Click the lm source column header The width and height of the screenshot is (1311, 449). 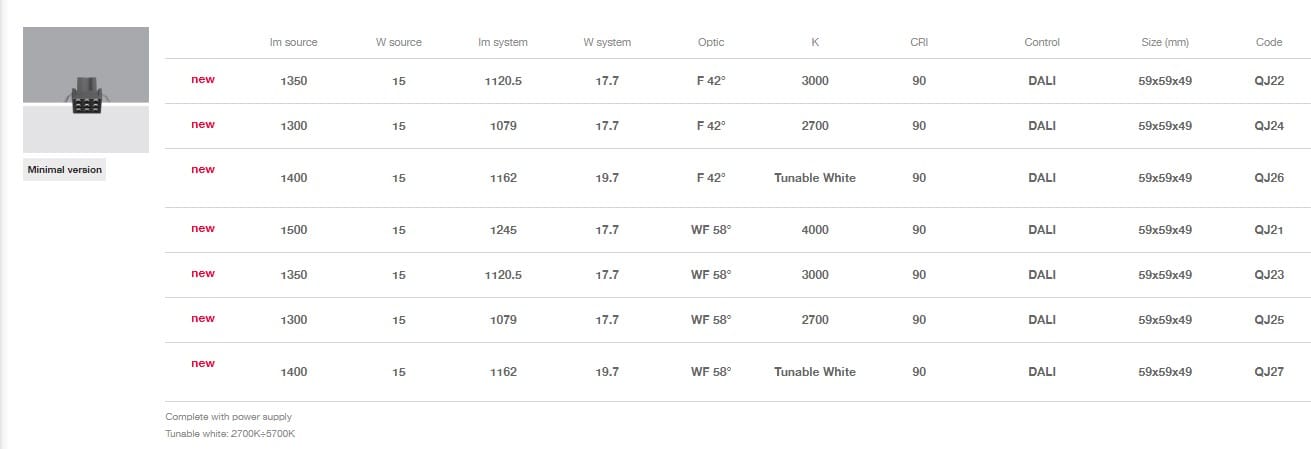(x=294, y=43)
